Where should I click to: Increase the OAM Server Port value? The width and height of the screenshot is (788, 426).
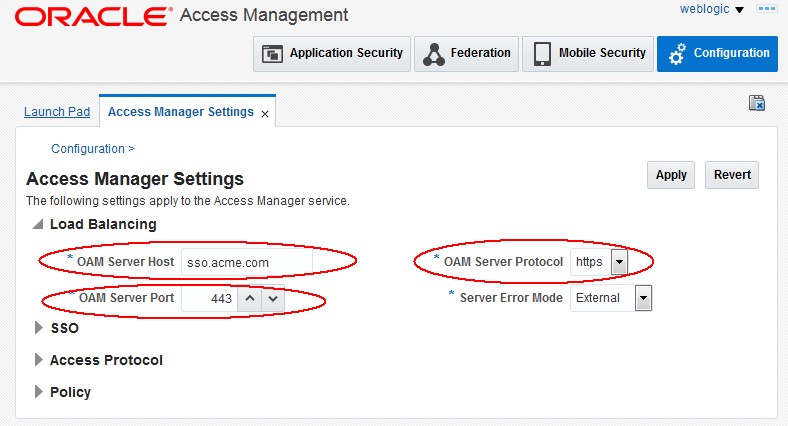pyautogui.click(x=249, y=298)
